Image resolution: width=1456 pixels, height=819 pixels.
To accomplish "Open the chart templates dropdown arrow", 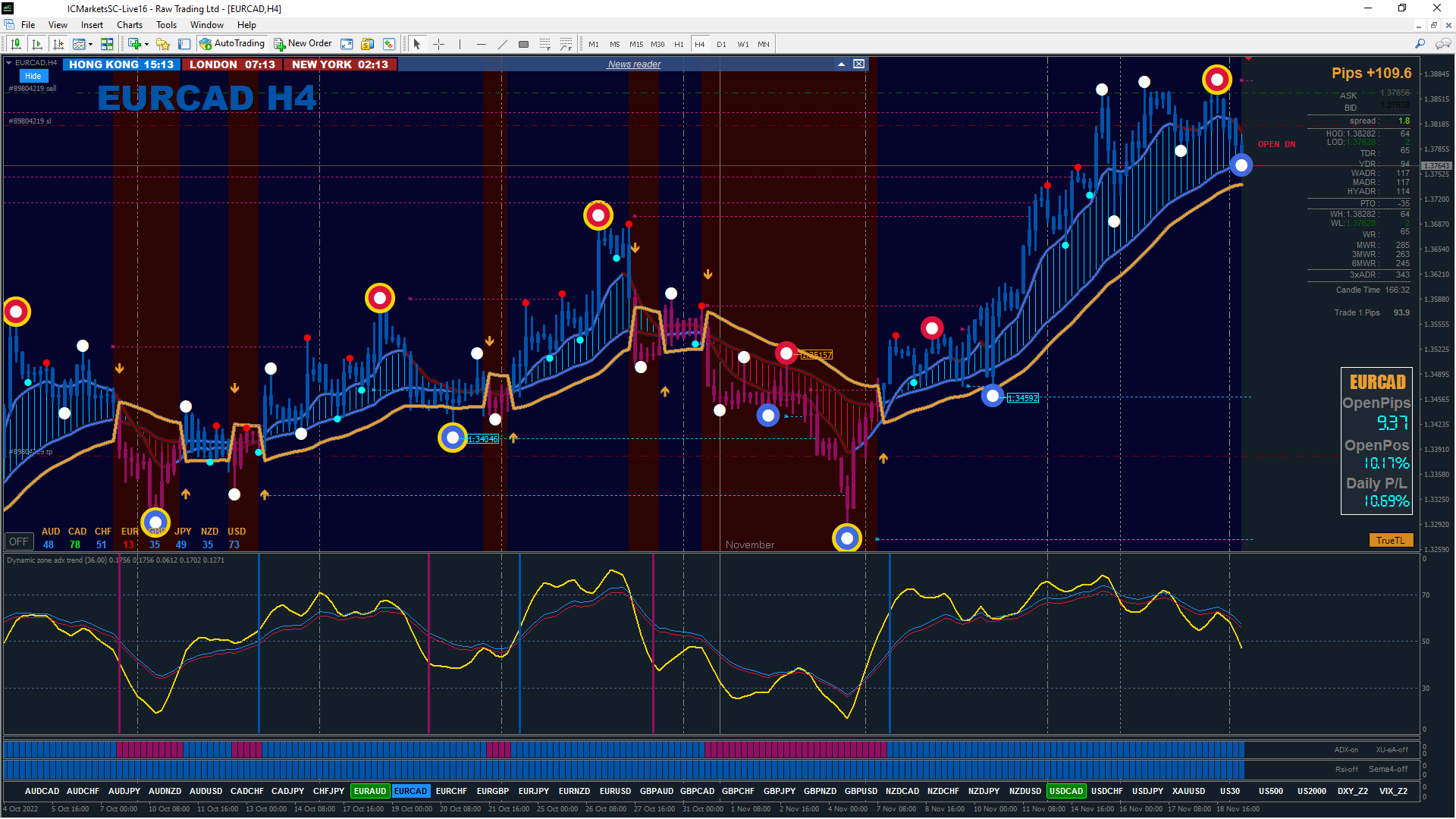I will 90,44.
